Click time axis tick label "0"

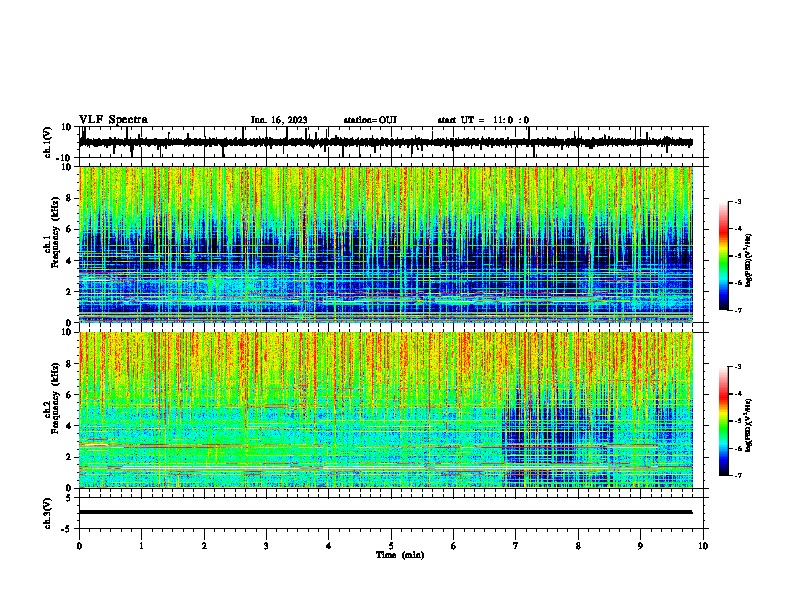click(79, 546)
